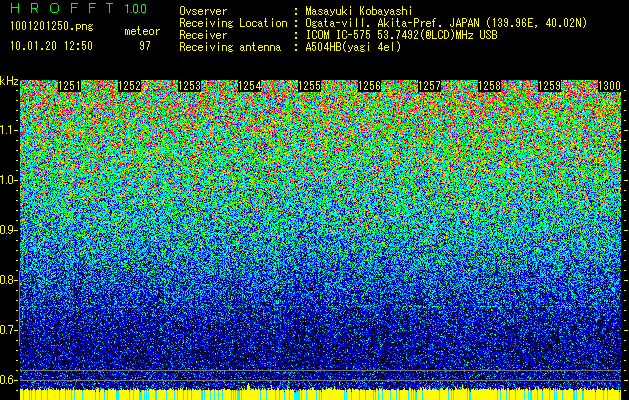The height and width of the screenshot is (400, 629).
Task: Click the 1.1 kHz axis label
Action: point(8,130)
